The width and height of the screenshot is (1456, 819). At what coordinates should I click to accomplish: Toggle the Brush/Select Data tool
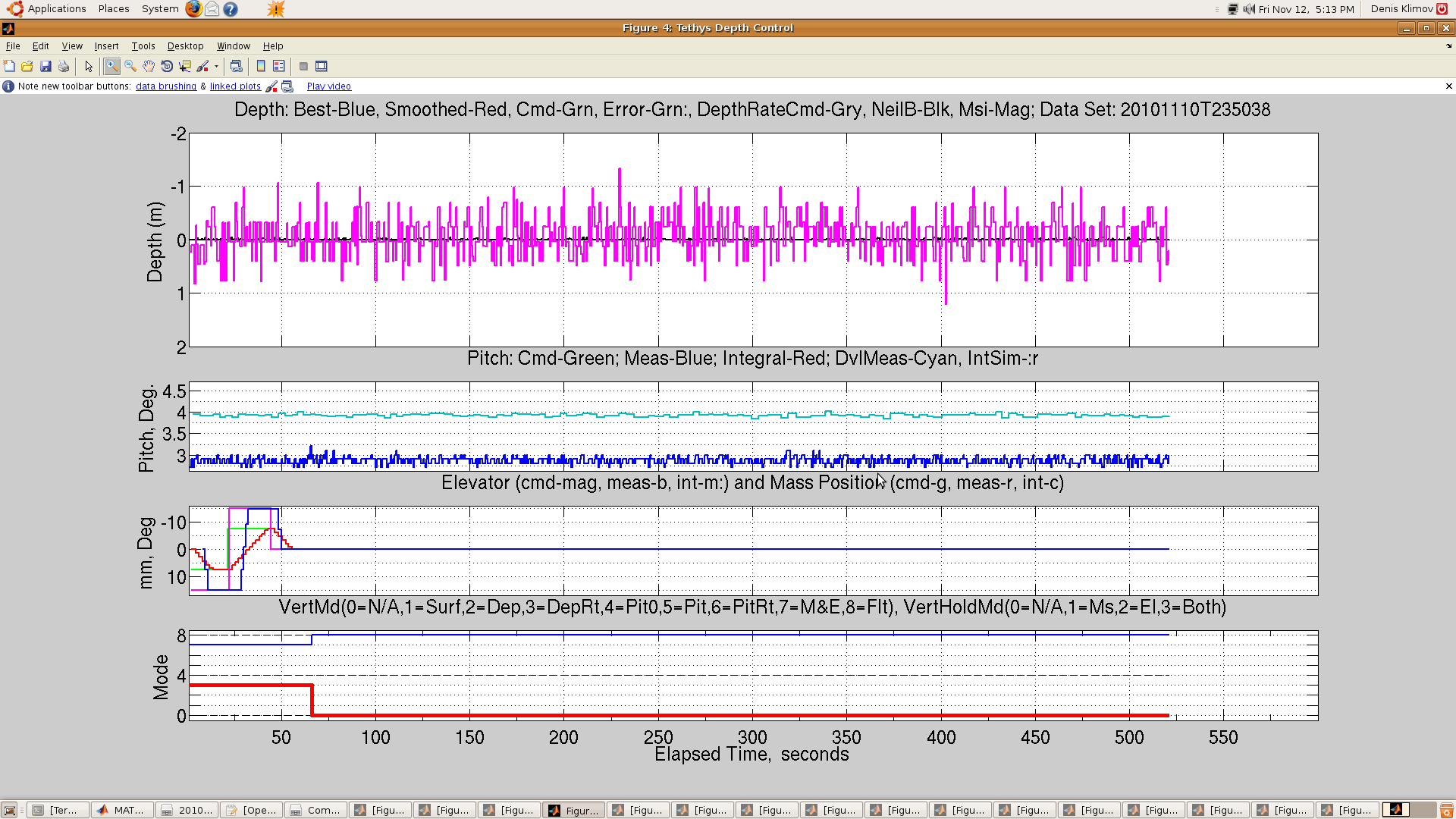202,66
